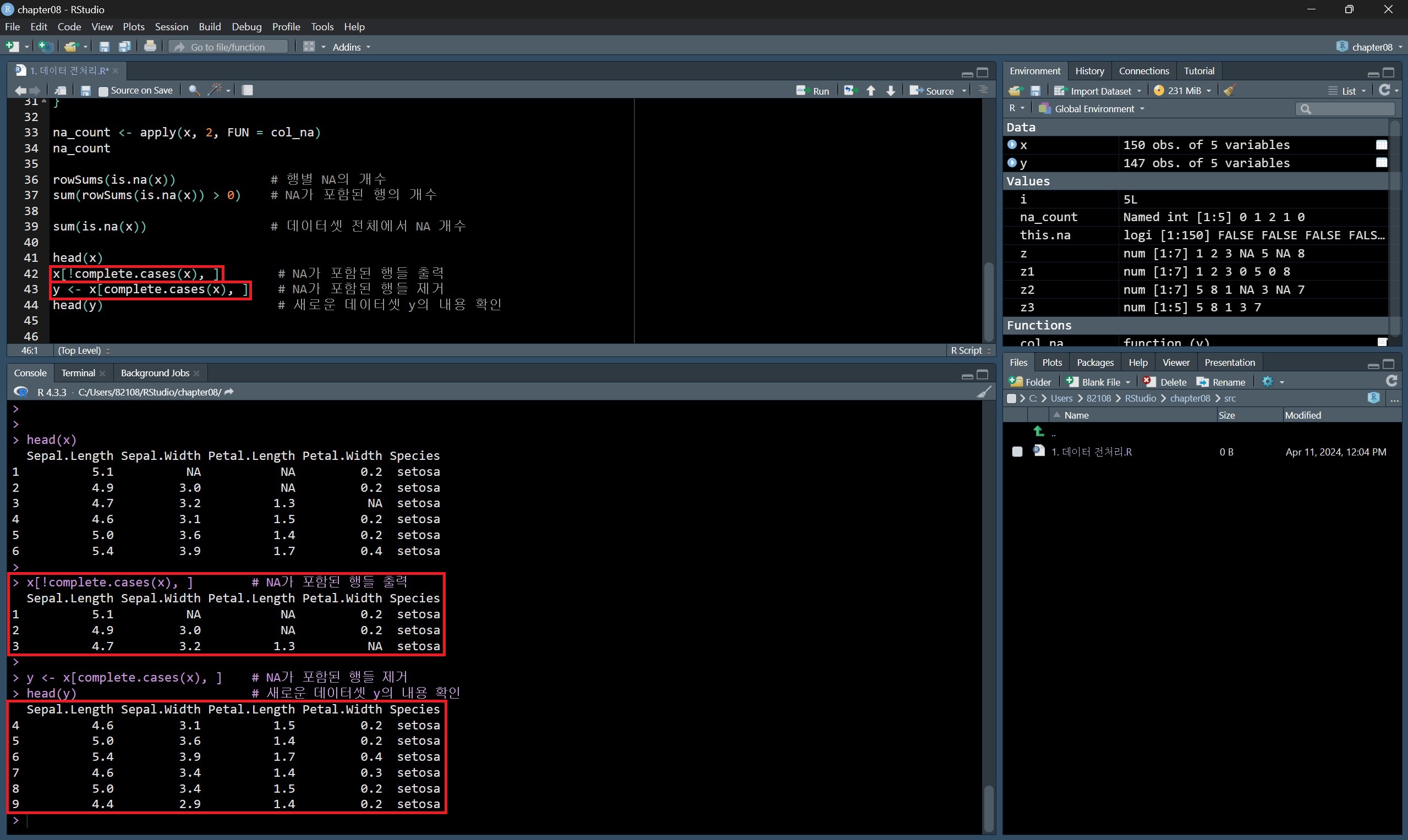
Task: Open the Session menu
Action: pos(171,26)
